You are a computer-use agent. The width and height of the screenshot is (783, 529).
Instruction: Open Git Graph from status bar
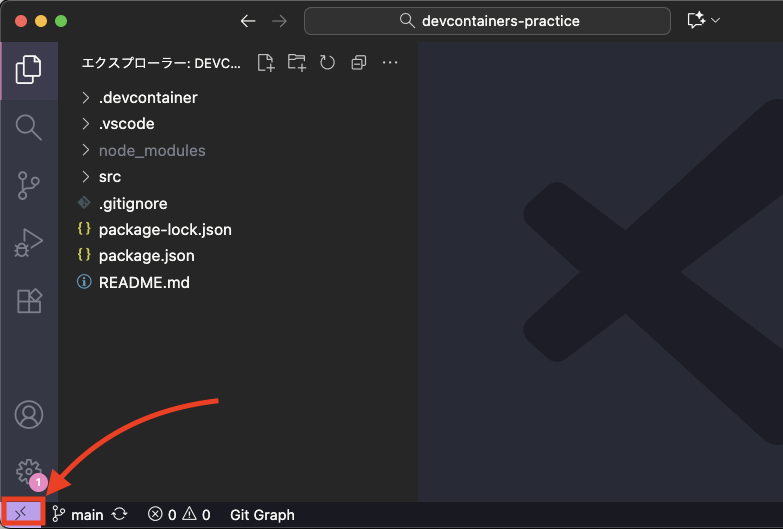(x=262, y=515)
